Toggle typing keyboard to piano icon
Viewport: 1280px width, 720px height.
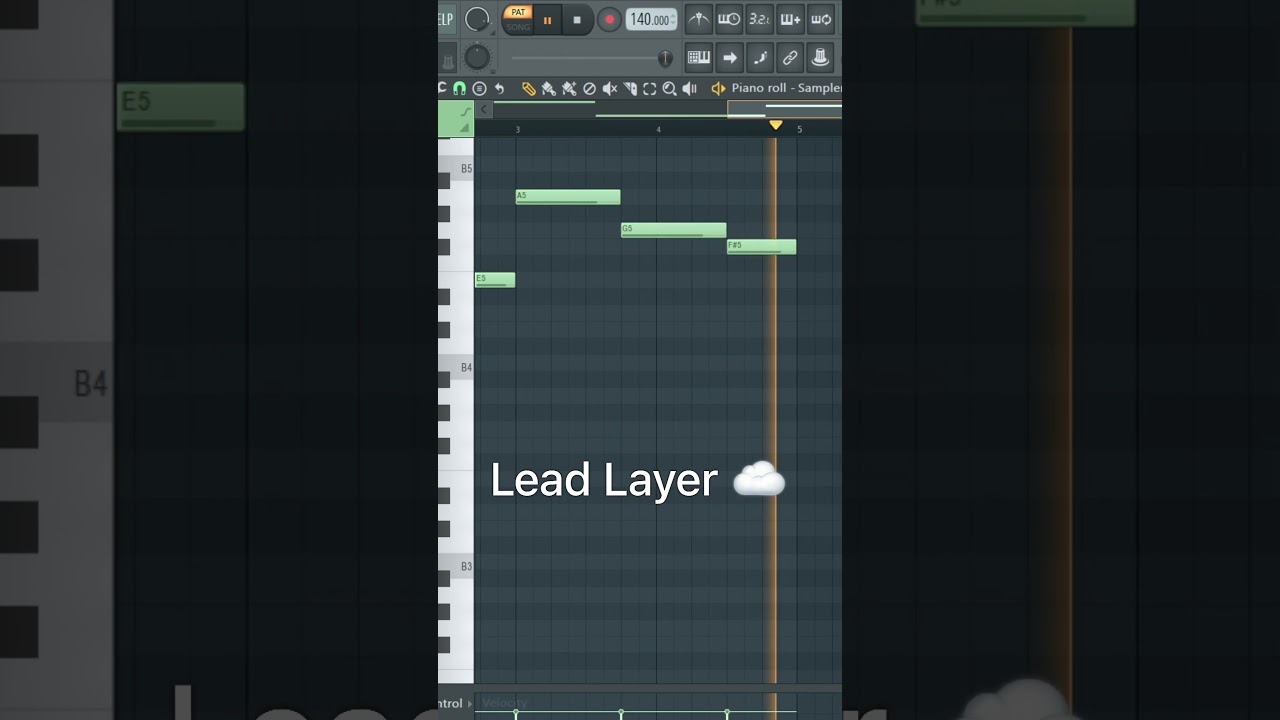pos(699,58)
